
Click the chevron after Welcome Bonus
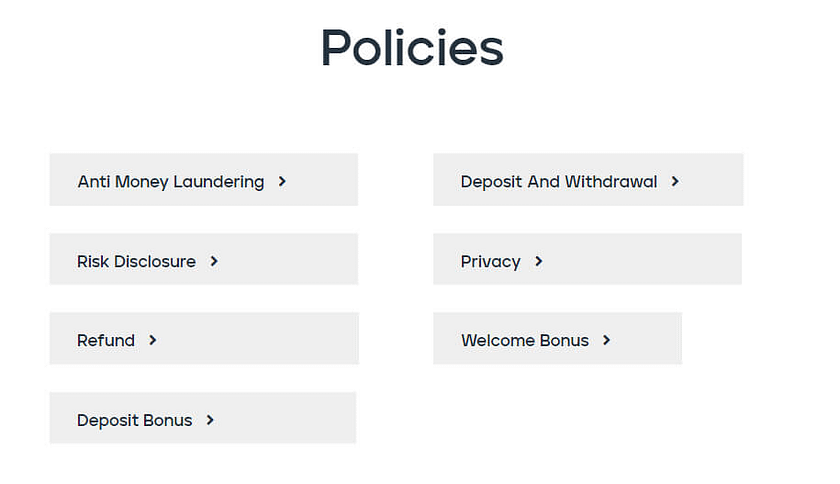click(606, 340)
